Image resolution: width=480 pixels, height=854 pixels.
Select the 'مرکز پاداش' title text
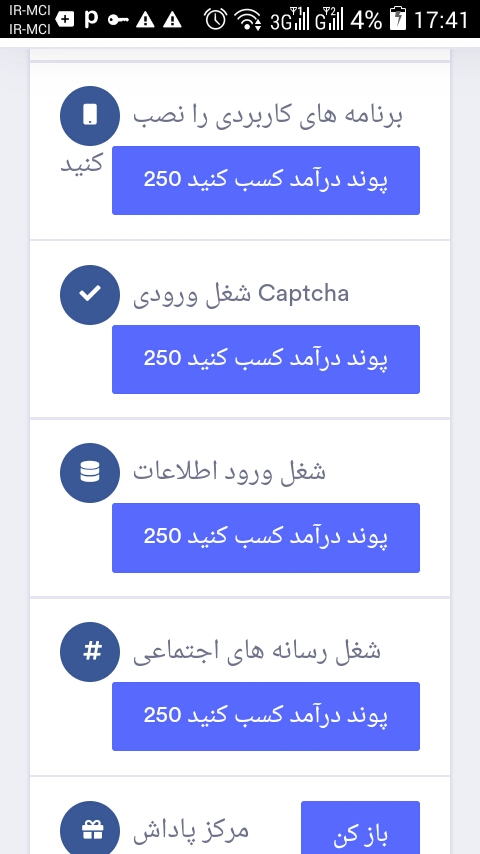(191, 831)
